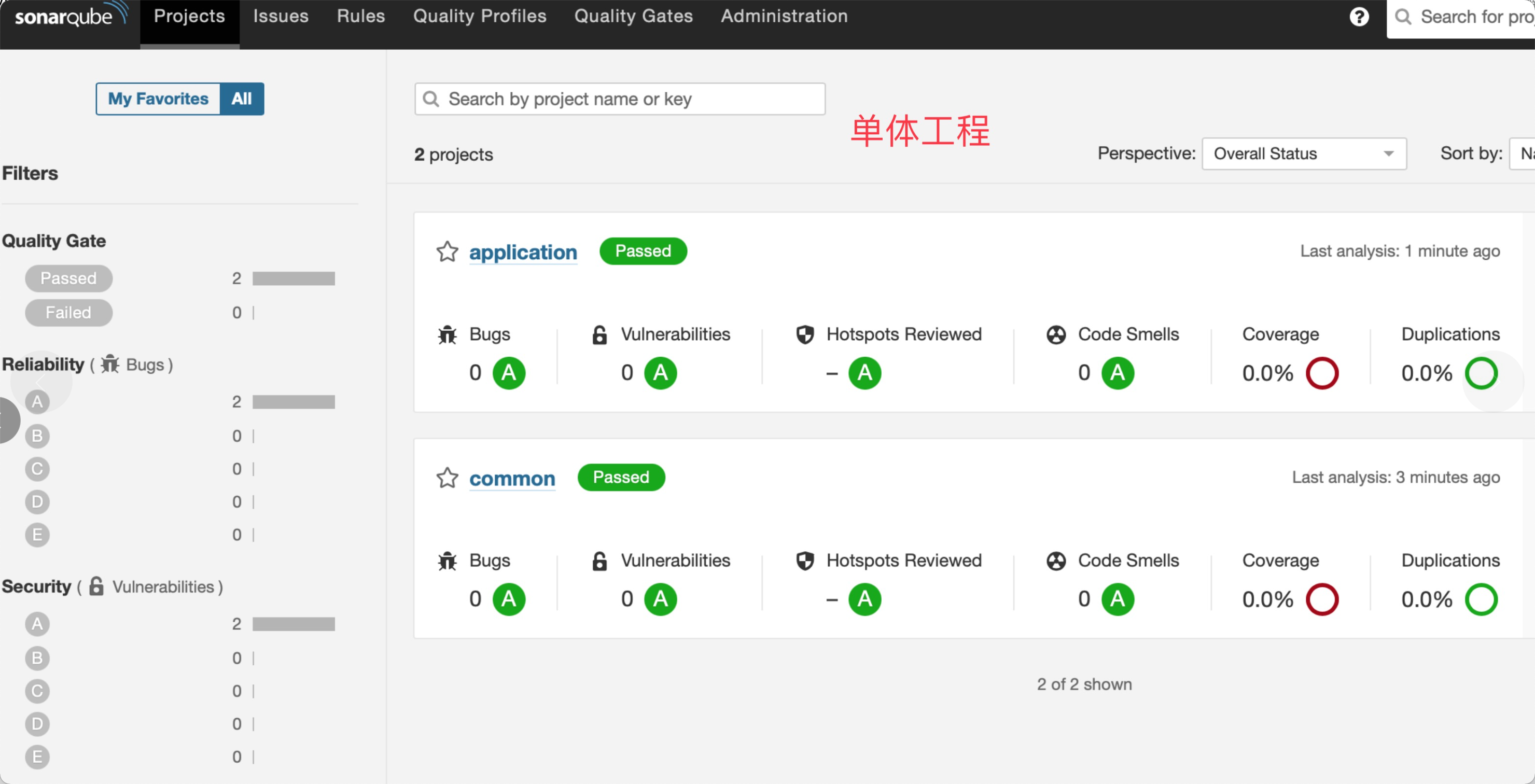Click the red Coverage ring for application
Viewport: 1535px width, 784px height.
tap(1322, 373)
